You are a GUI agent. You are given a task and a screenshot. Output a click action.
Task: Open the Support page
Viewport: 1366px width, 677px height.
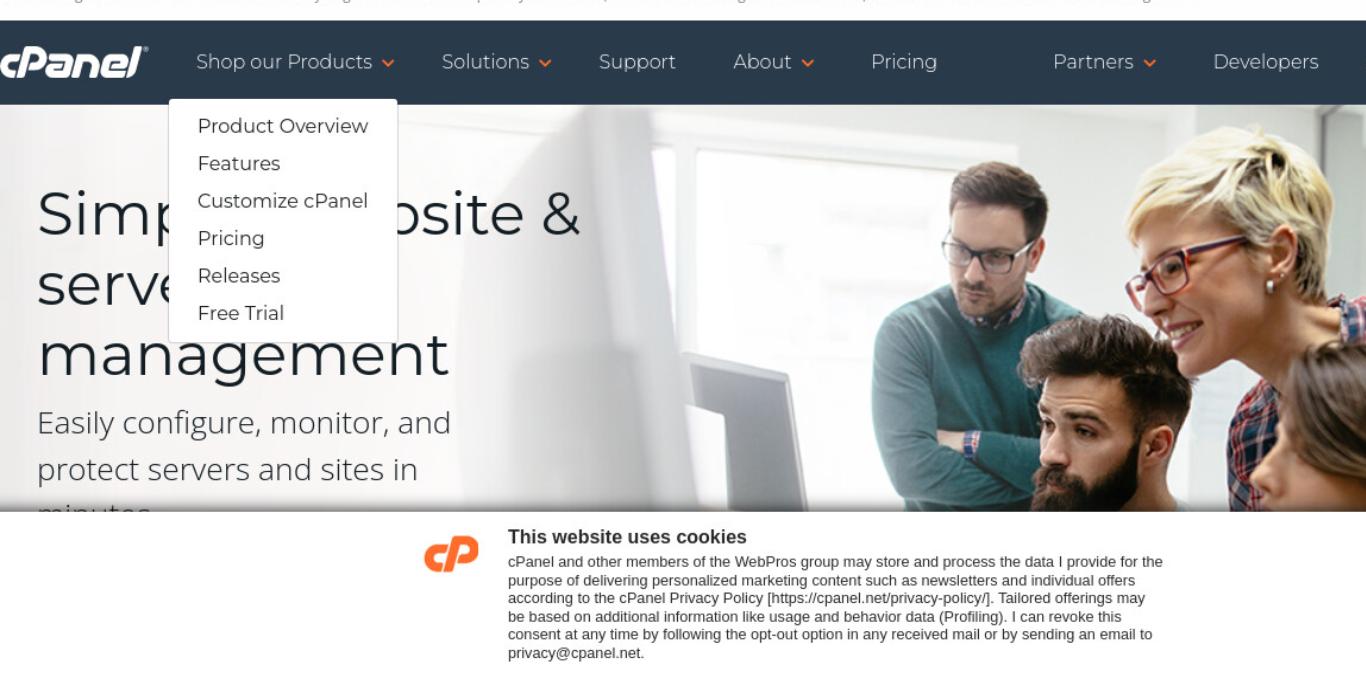pos(637,62)
